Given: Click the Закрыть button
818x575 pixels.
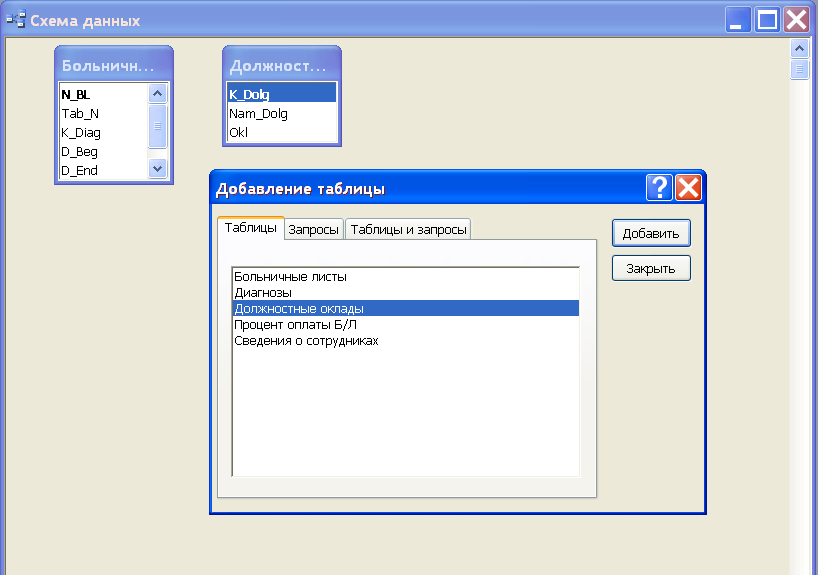Looking at the screenshot, I should pos(651,268).
